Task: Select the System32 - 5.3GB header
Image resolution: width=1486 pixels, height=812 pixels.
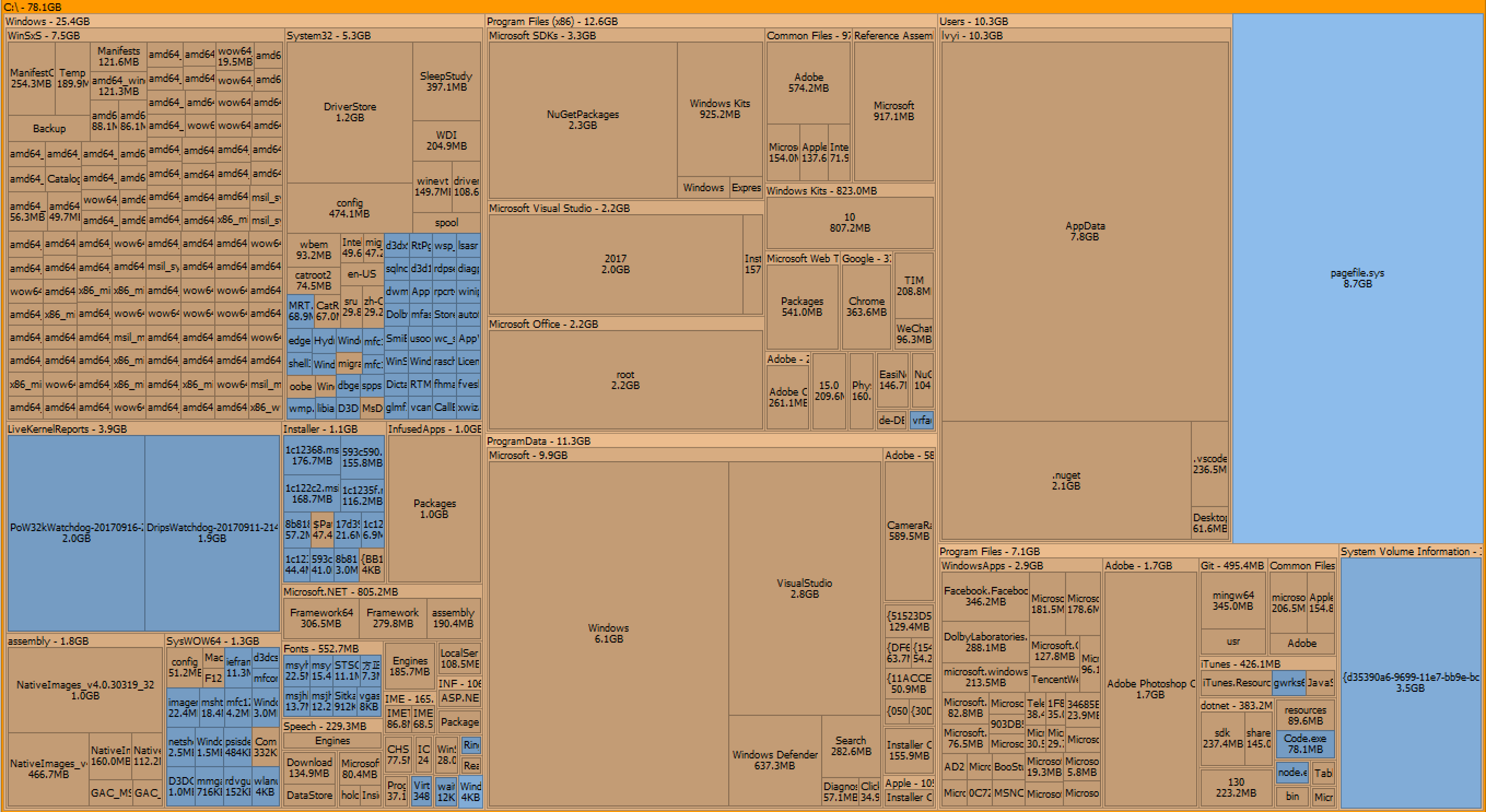Action: (x=384, y=35)
